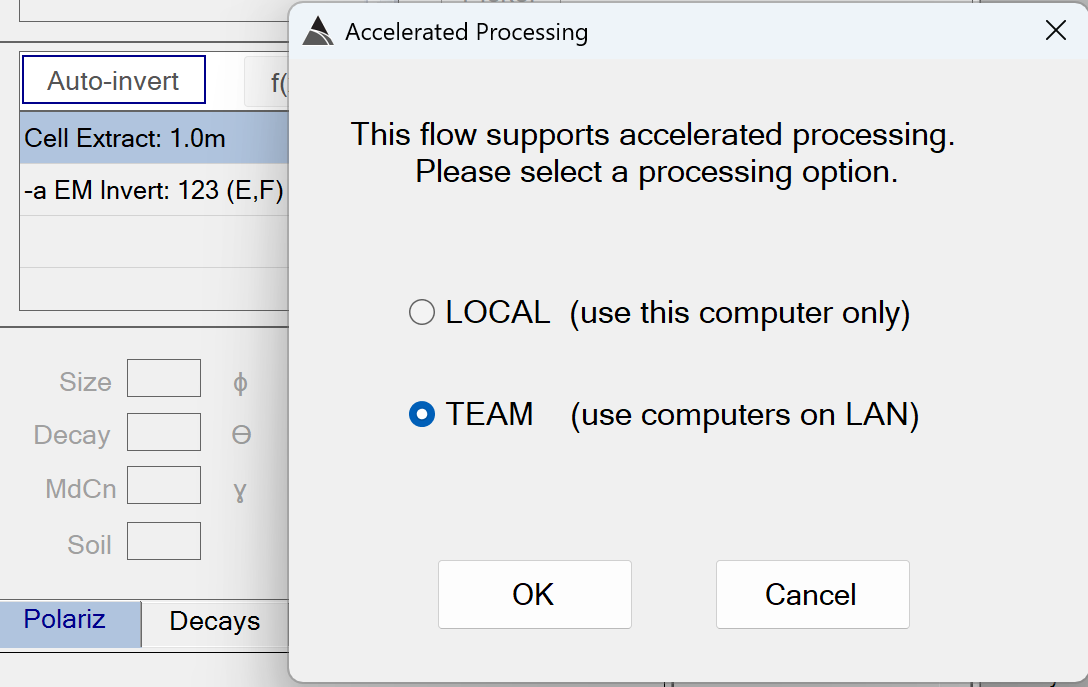Switch to the Polariz tab

point(65,620)
